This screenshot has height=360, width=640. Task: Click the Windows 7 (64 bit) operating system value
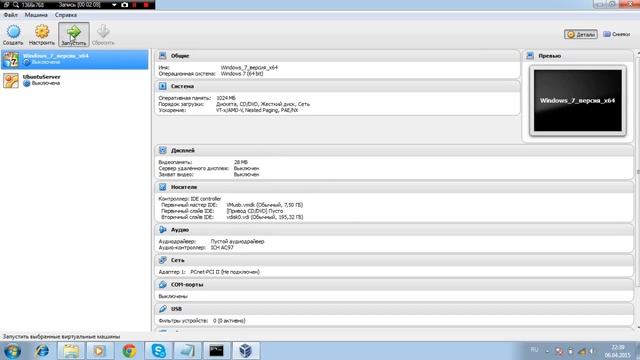242,73
